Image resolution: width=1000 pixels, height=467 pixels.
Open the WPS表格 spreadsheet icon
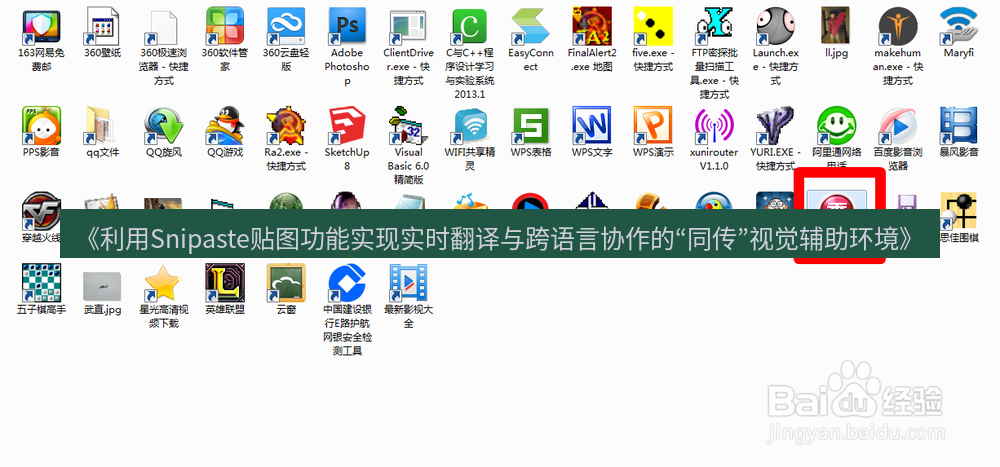[x=531, y=125]
